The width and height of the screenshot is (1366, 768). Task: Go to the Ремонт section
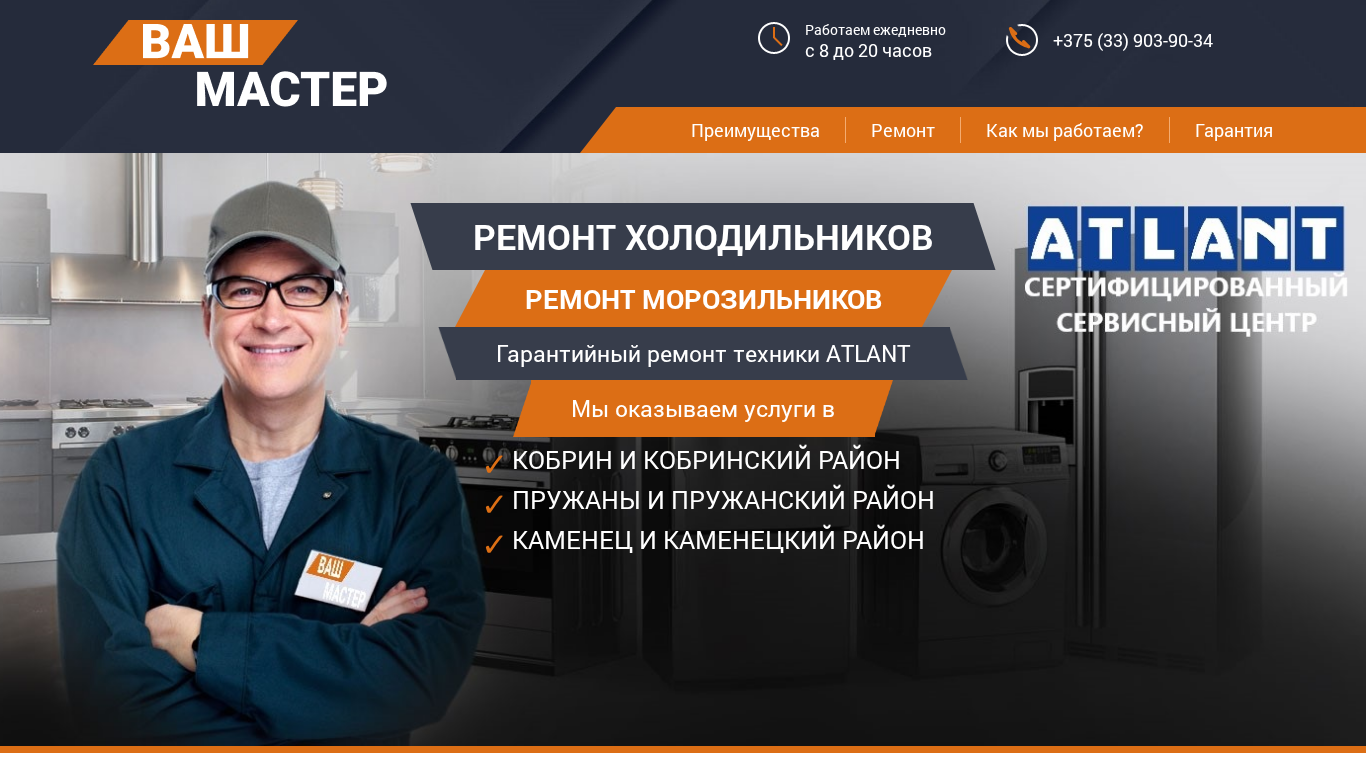(x=903, y=131)
